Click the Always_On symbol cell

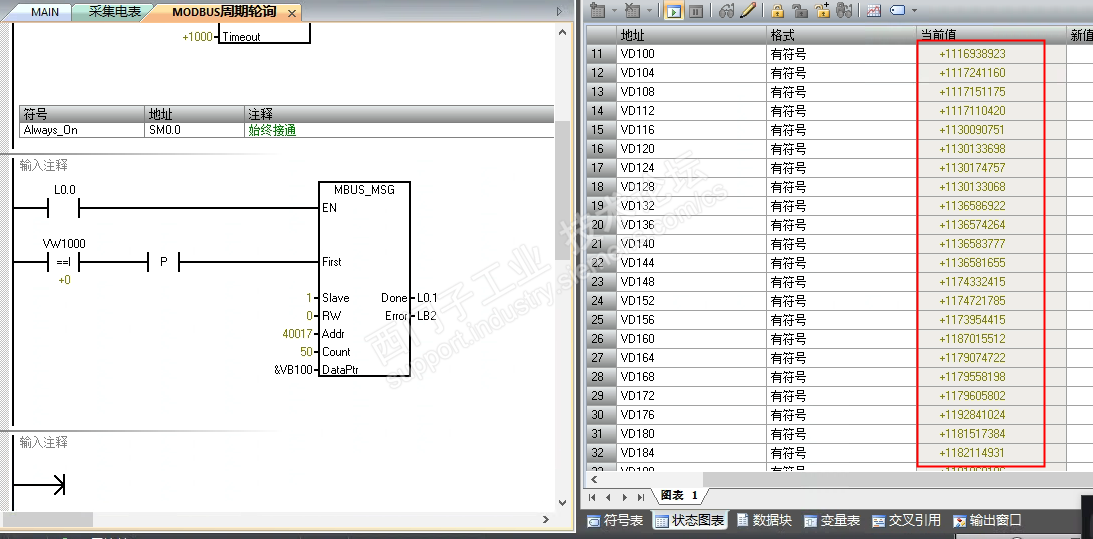[82, 130]
